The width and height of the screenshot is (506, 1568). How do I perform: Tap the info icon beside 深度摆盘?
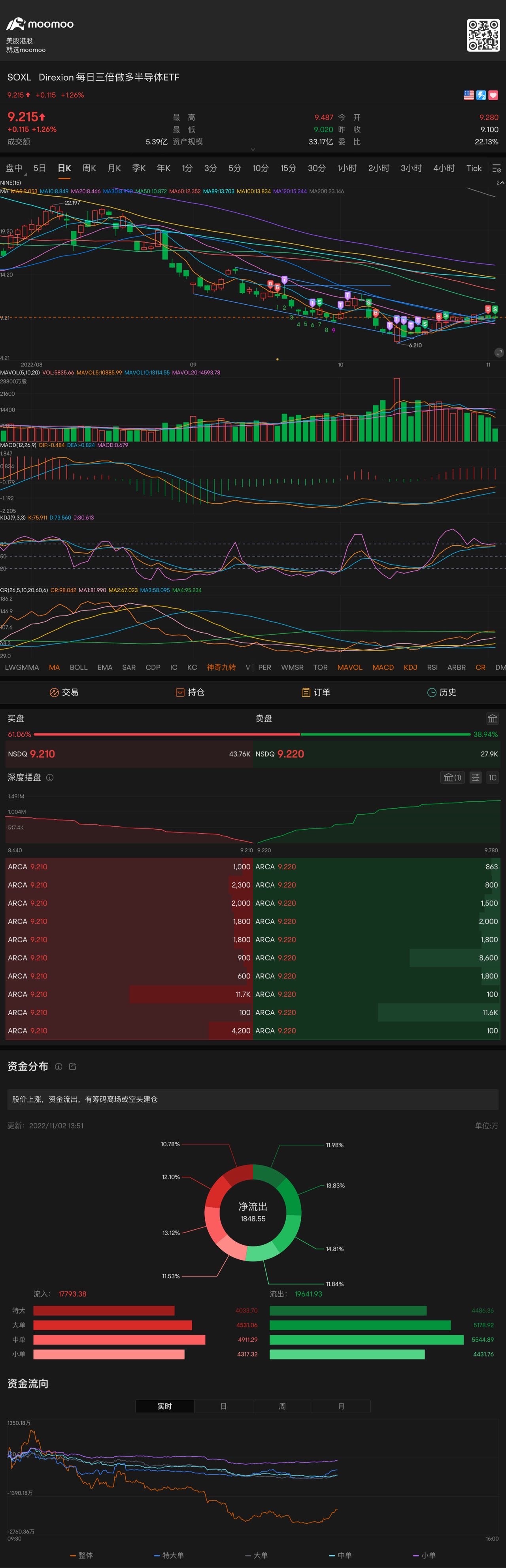[x=50, y=777]
